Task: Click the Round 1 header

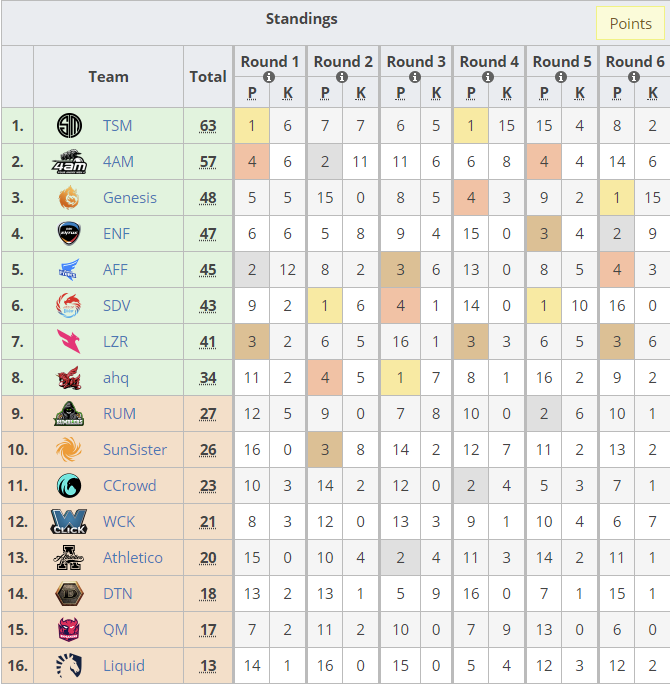Action: [270, 62]
